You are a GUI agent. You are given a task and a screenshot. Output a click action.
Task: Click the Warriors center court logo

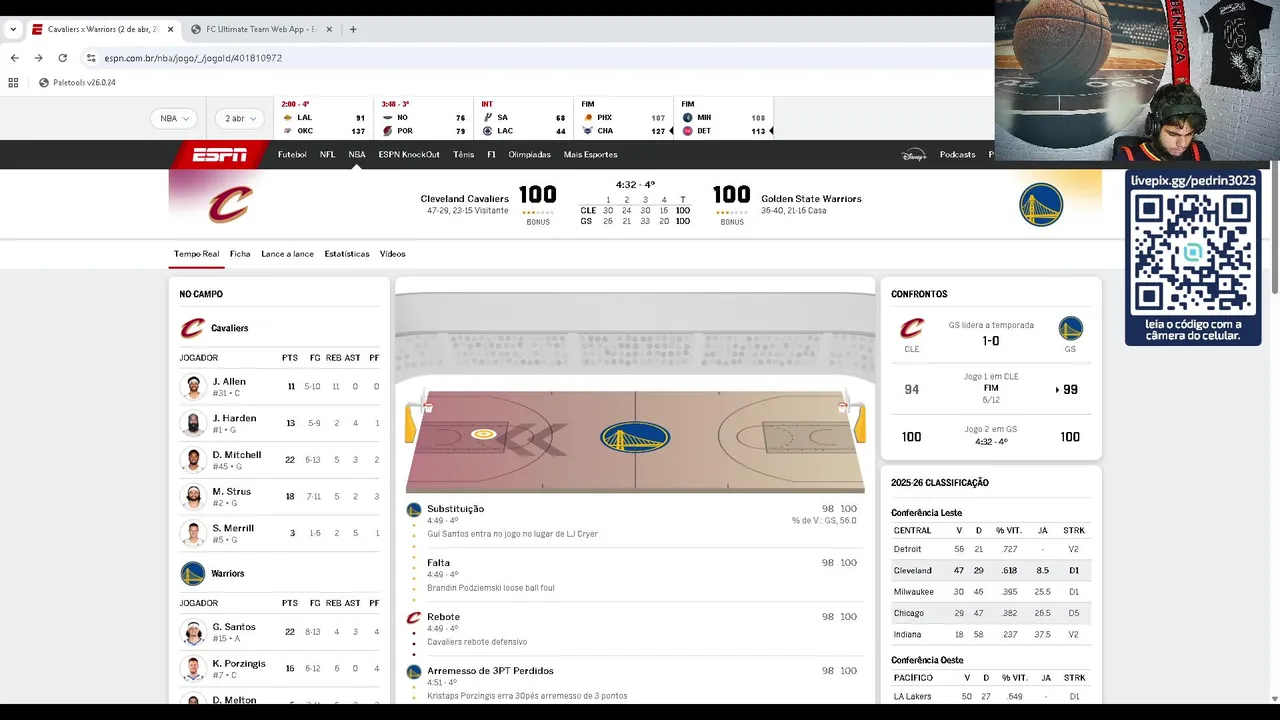click(x=635, y=437)
